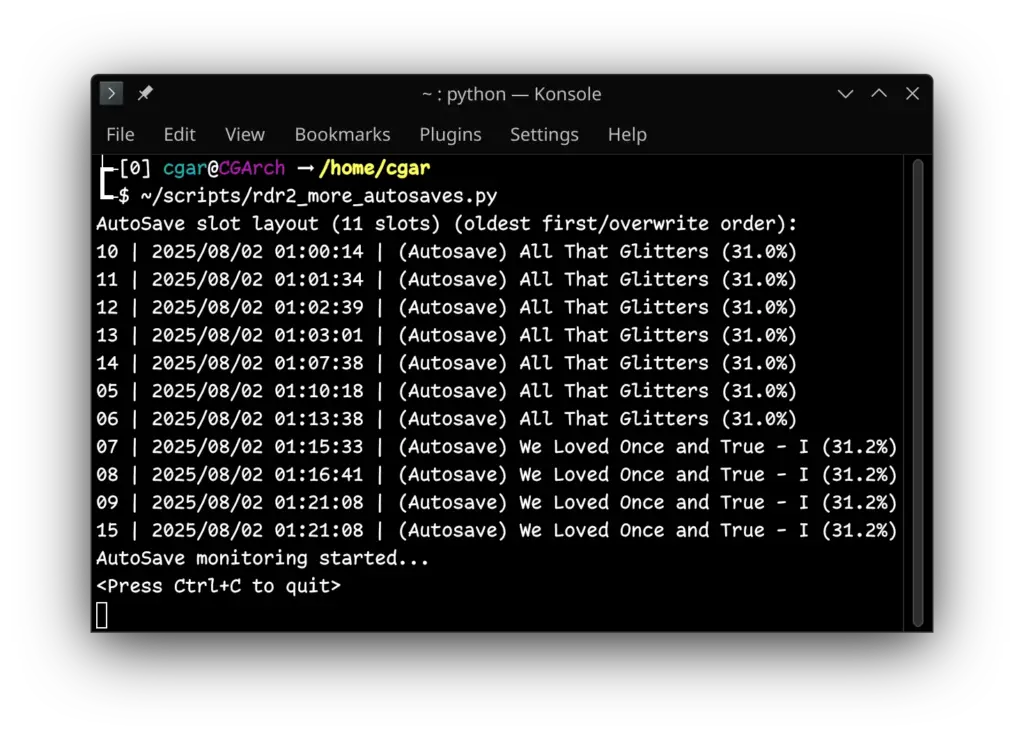Open the Settings menu

pyautogui.click(x=544, y=134)
